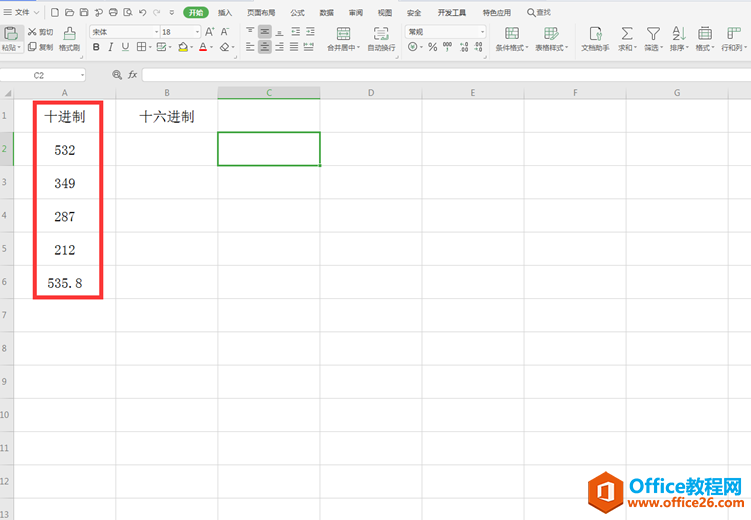
Task: Click the percent style icon
Action: 432,47
